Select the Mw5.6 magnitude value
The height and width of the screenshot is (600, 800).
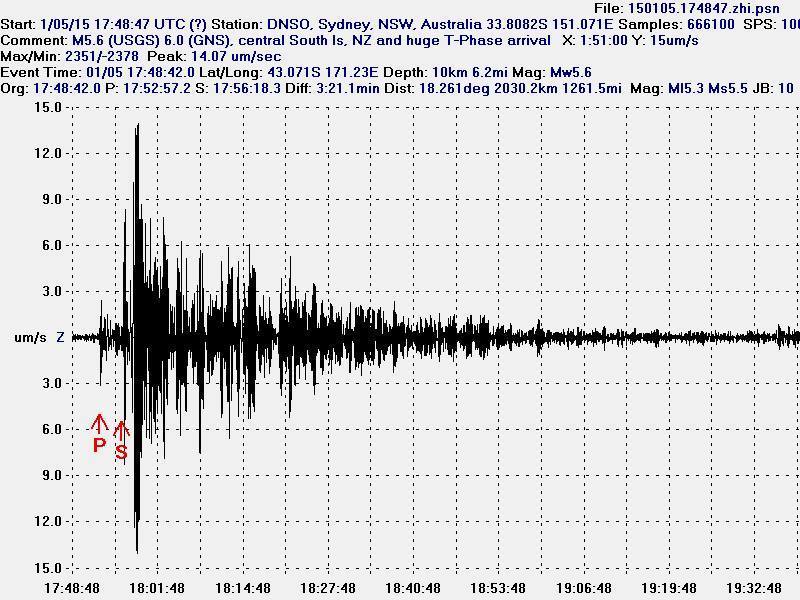point(571,73)
